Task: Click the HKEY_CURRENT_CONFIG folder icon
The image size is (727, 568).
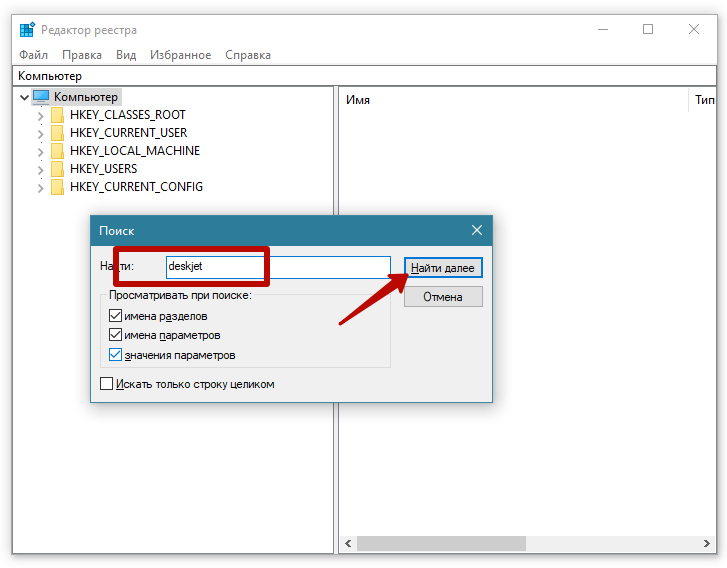Action: point(57,187)
